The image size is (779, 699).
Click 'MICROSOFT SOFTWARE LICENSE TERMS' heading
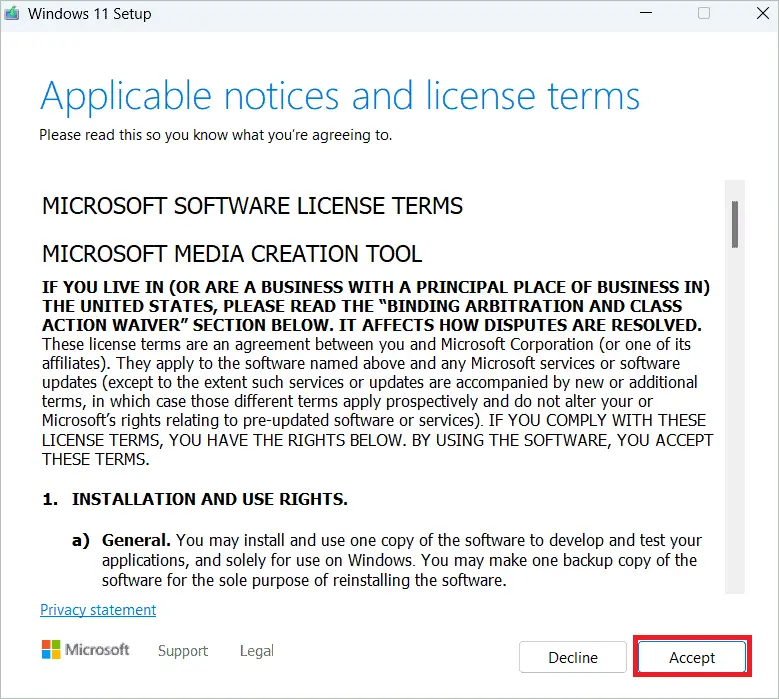(x=252, y=206)
